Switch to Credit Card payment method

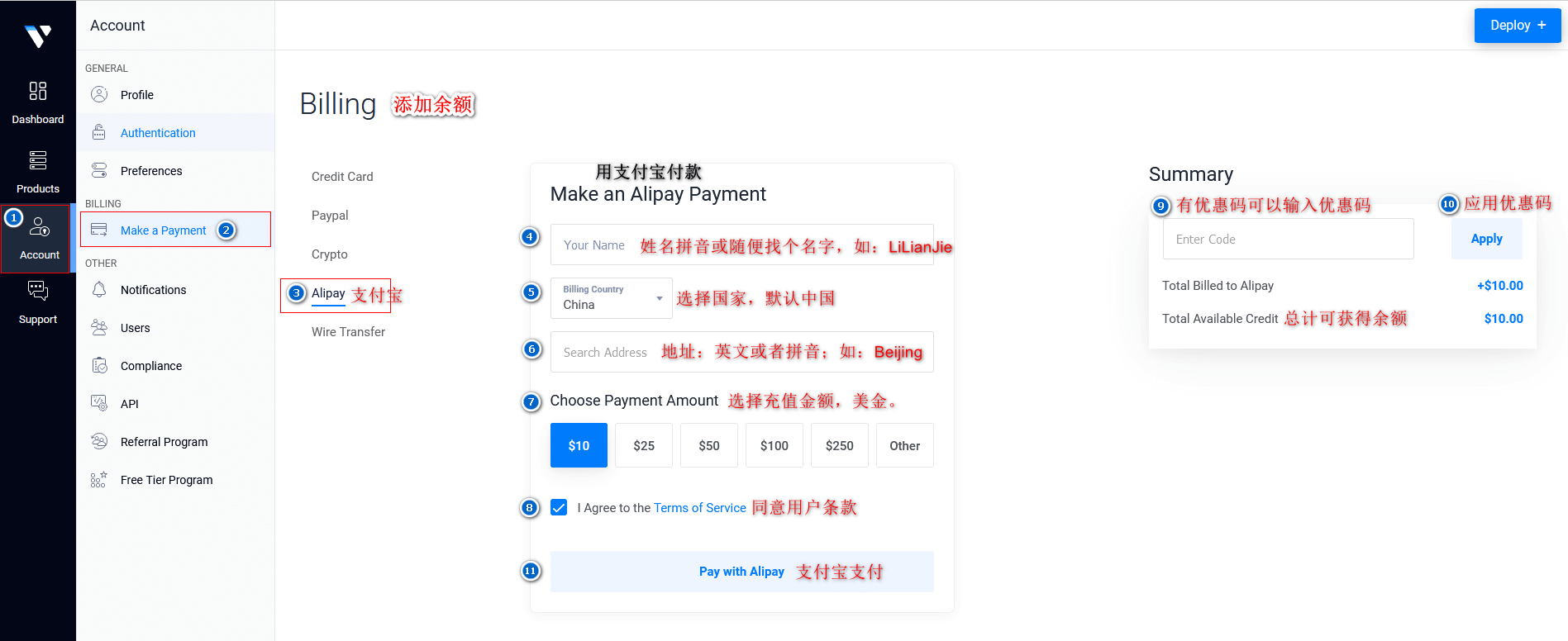tap(342, 177)
